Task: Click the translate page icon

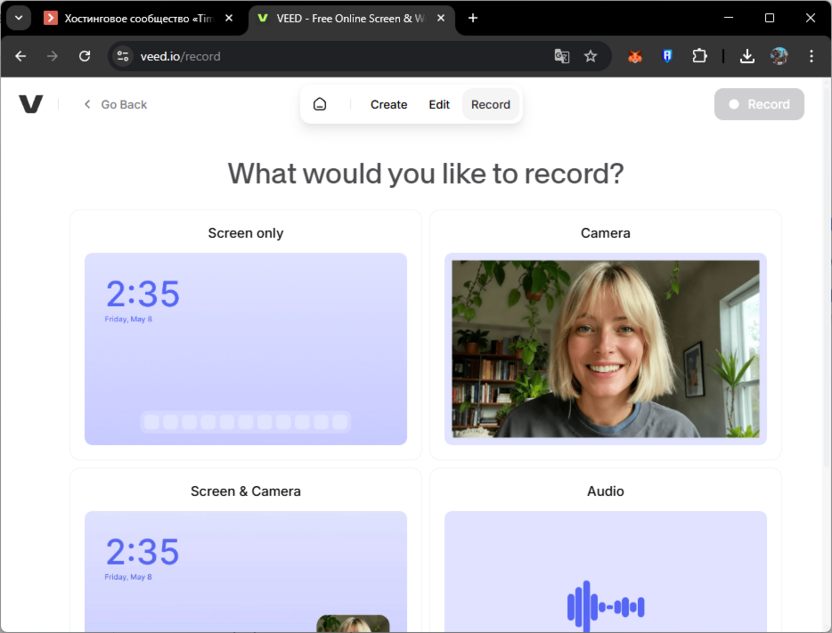Action: click(562, 56)
